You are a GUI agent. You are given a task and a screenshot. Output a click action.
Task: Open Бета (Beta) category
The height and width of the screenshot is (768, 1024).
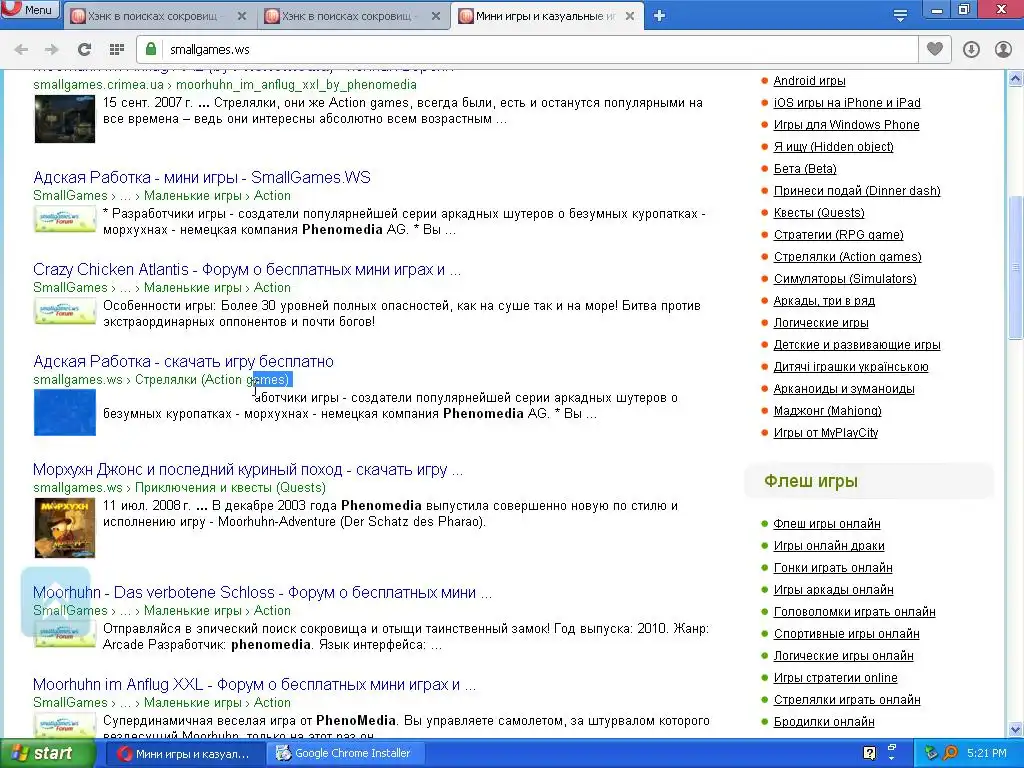click(805, 169)
